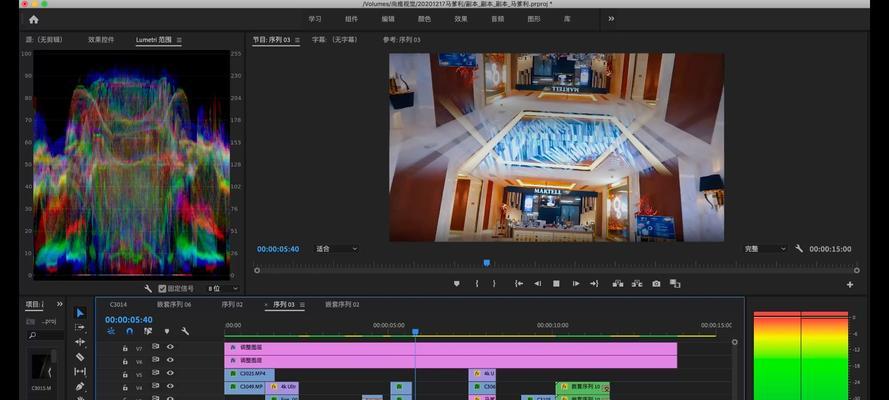Screen dimensions: 889x400
Task: Export frame with camera icon
Action: click(x=656, y=284)
